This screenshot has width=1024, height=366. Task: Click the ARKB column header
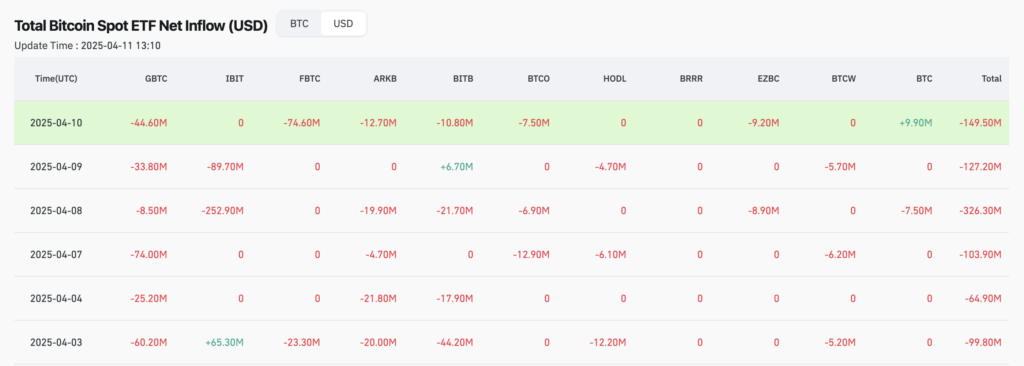(x=385, y=78)
